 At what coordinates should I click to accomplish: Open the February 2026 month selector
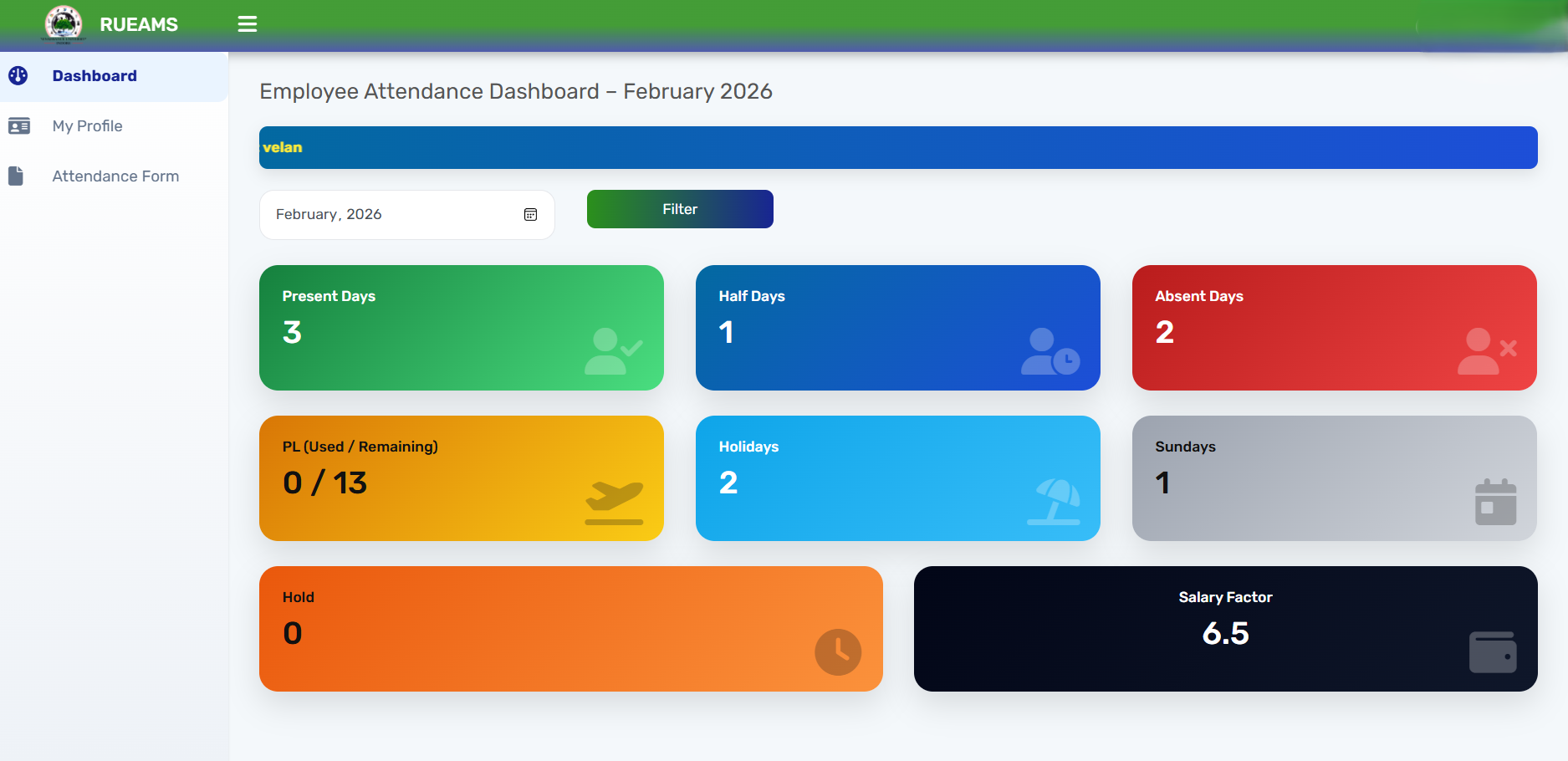coord(406,214)
